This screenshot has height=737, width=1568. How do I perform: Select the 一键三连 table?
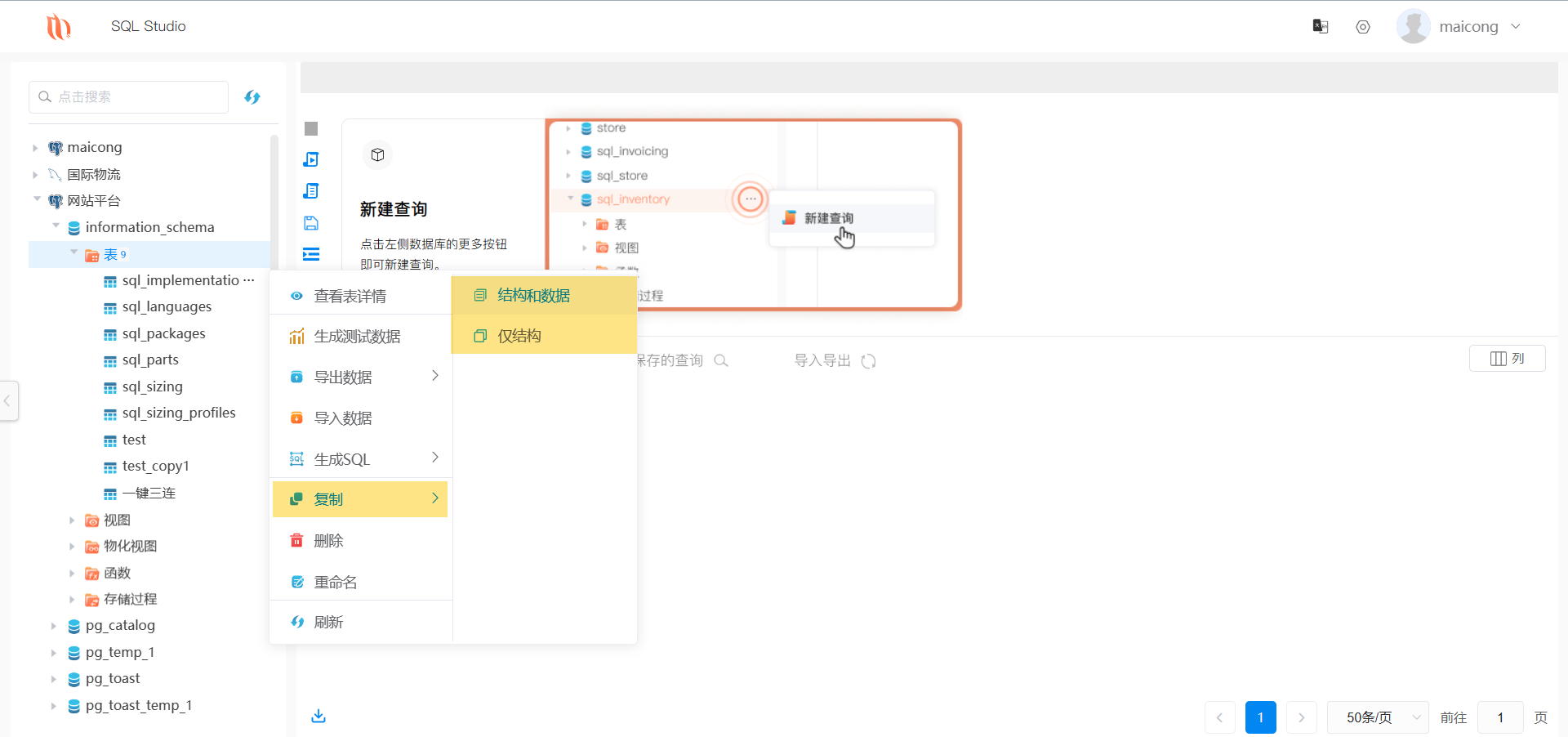[149, 493]
